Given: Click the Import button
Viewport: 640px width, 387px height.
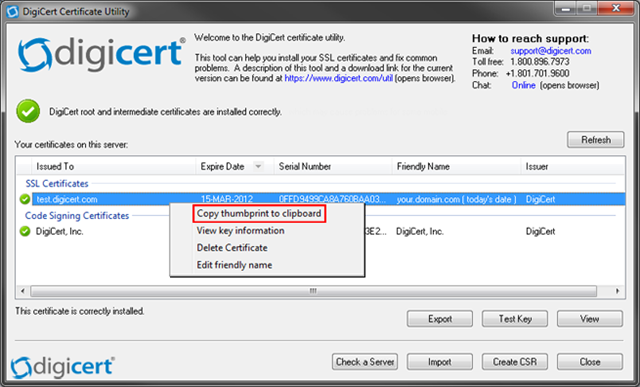Looking at the screenshot, I should pyautogui.click(x=440, y=362).
